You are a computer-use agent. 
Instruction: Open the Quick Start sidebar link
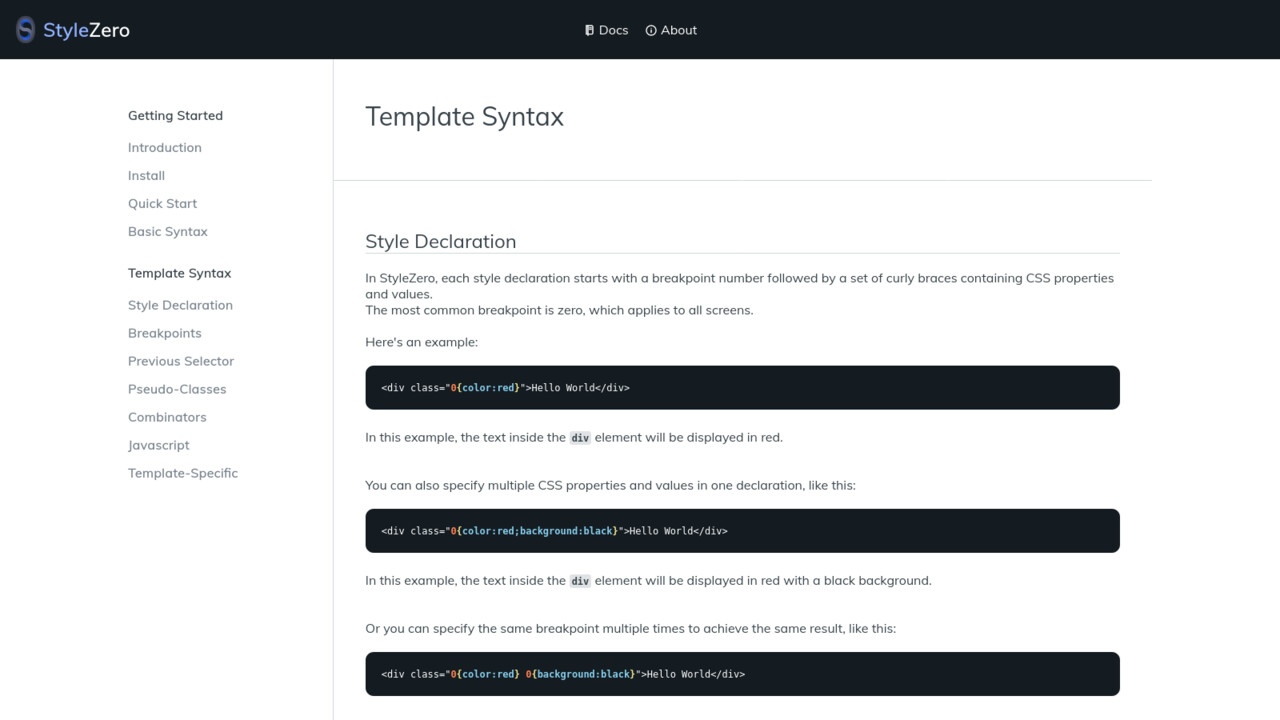pyautogui.click(x=162, y=203)
